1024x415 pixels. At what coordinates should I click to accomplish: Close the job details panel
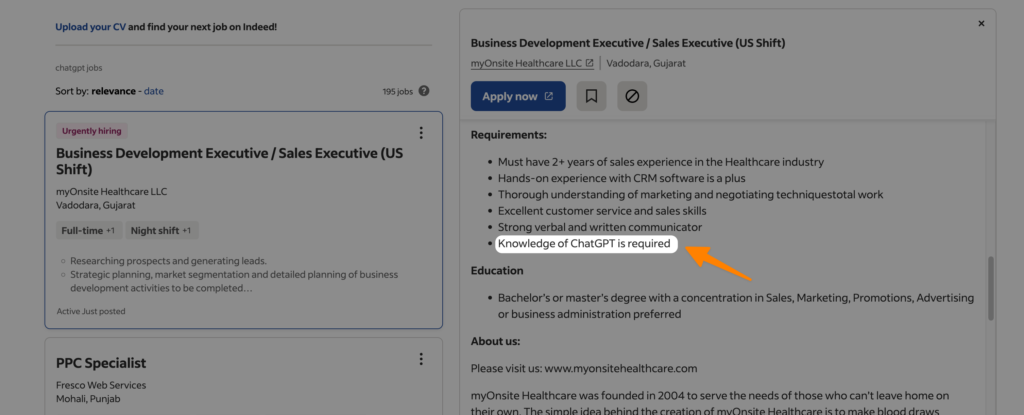(981, 23)
